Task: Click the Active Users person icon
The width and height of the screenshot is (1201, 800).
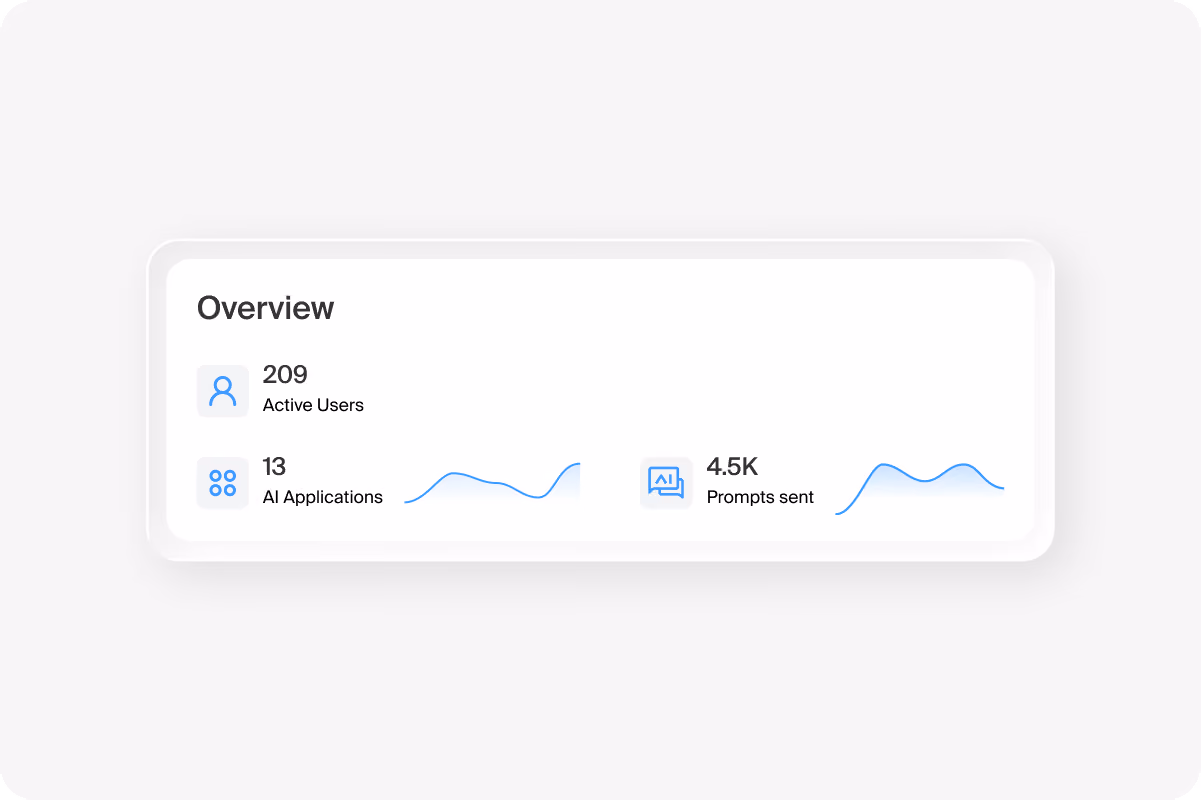Action: [222, 391]
